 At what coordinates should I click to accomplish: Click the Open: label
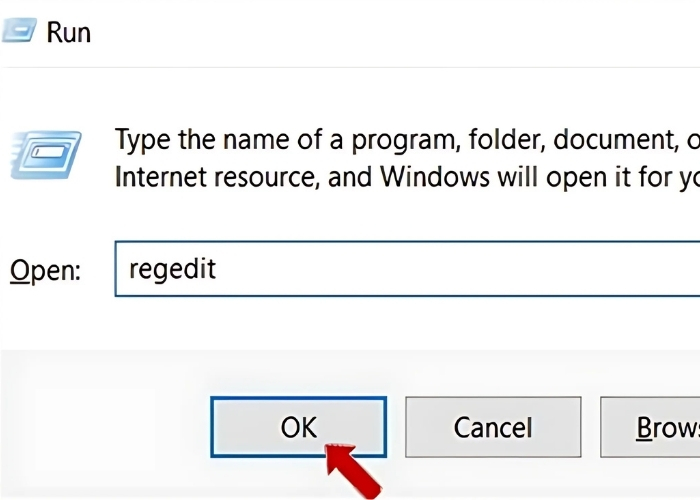coord(45,270)
